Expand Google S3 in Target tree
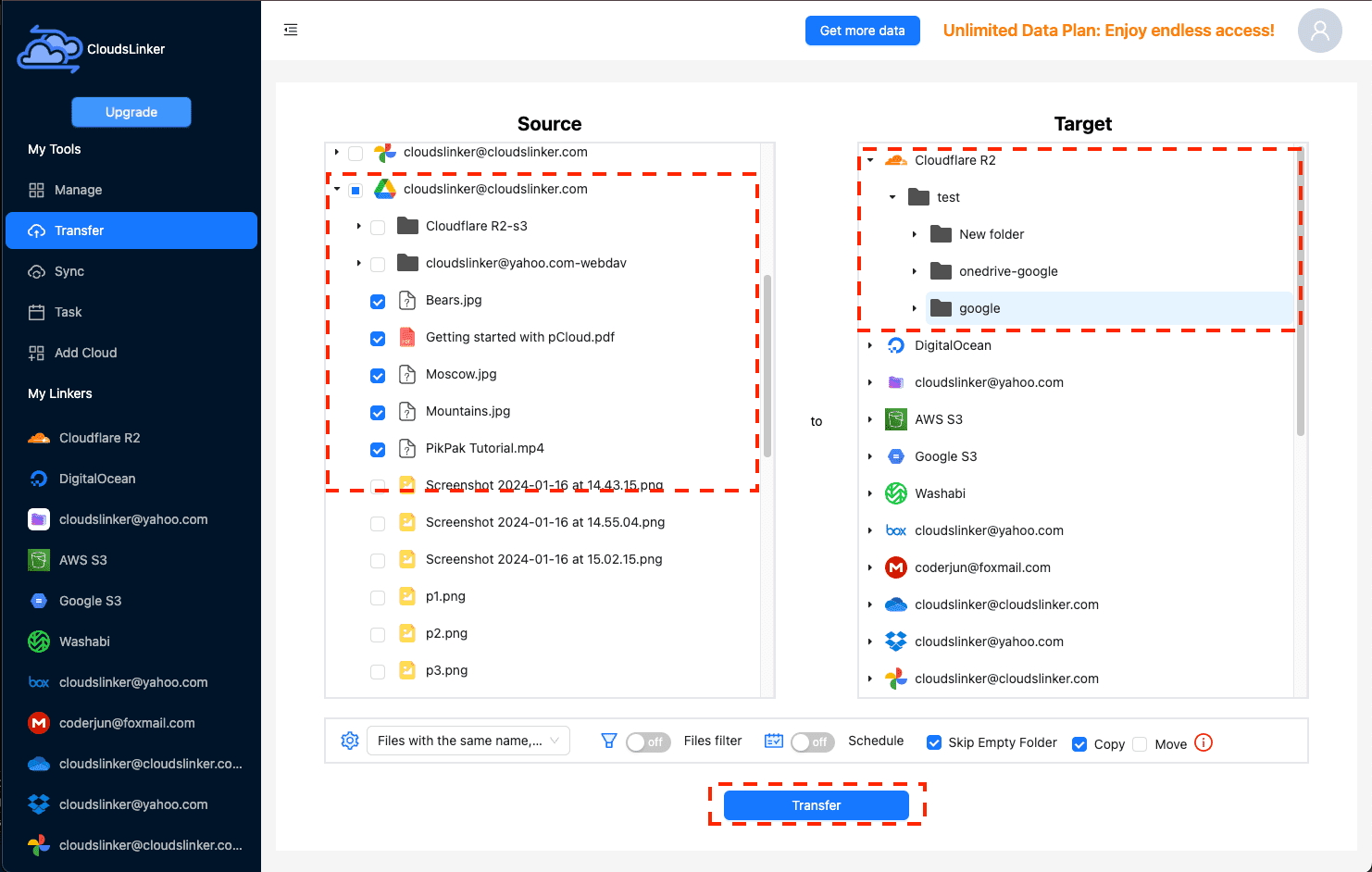This screenshot has height=872, width=1372. click(x=870, y=456)
